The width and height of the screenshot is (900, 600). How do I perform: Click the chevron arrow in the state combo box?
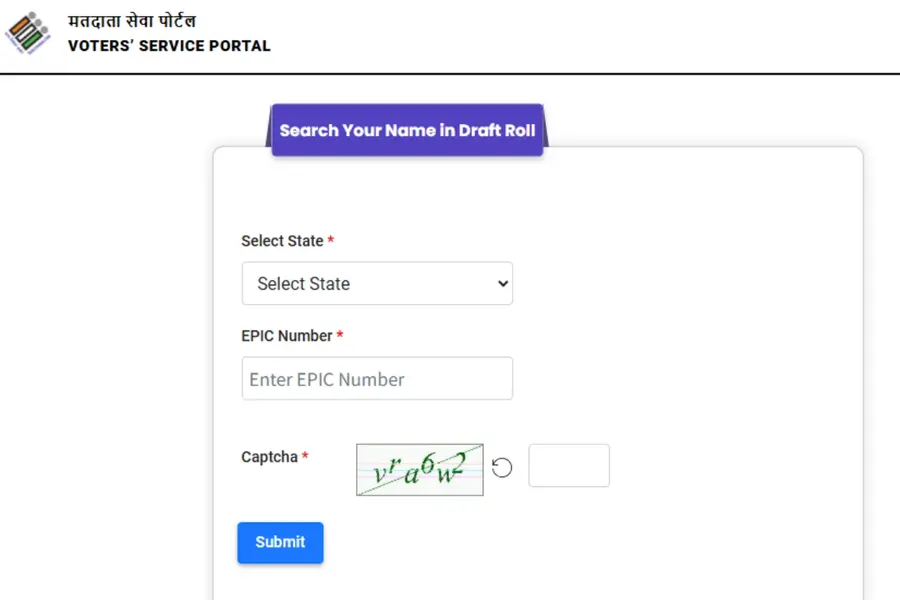click(x=503, y=284)
